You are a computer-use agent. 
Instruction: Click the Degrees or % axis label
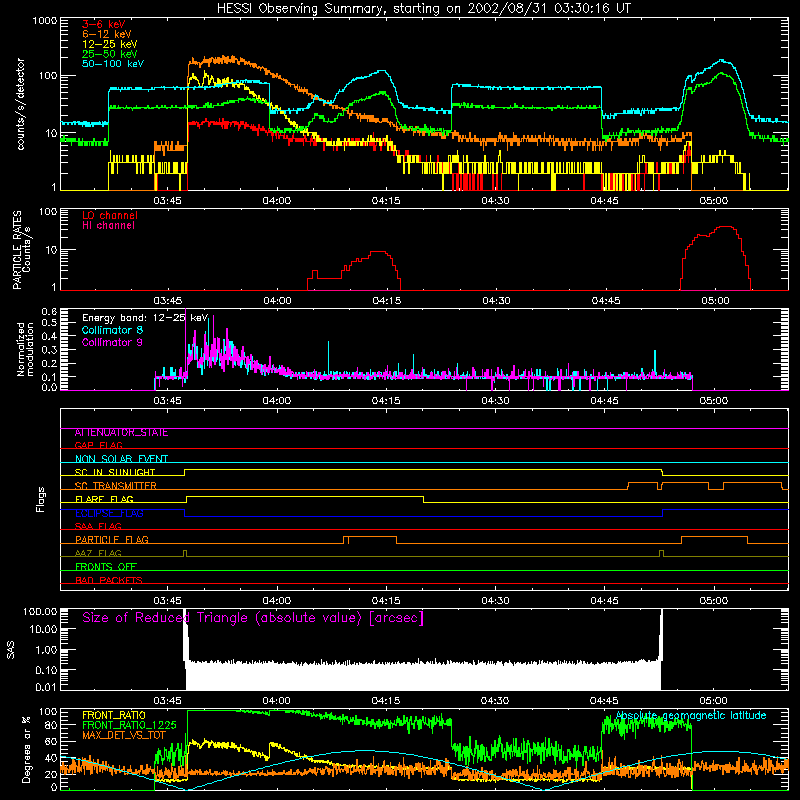26,749
